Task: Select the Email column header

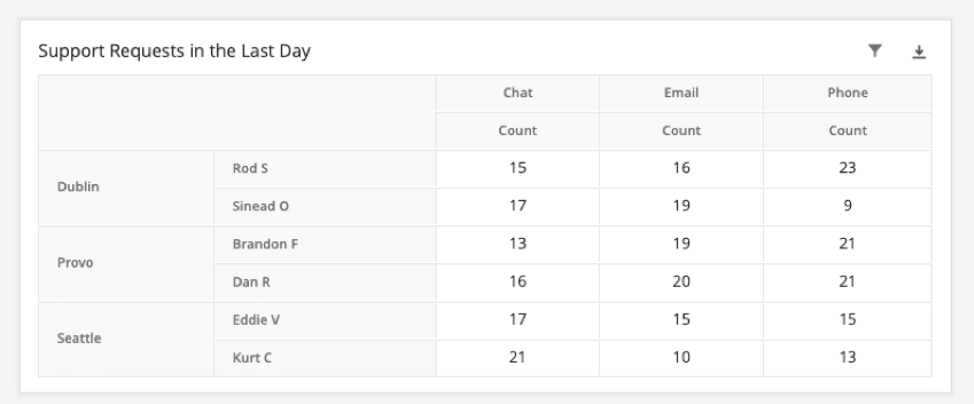Action: 681,93
